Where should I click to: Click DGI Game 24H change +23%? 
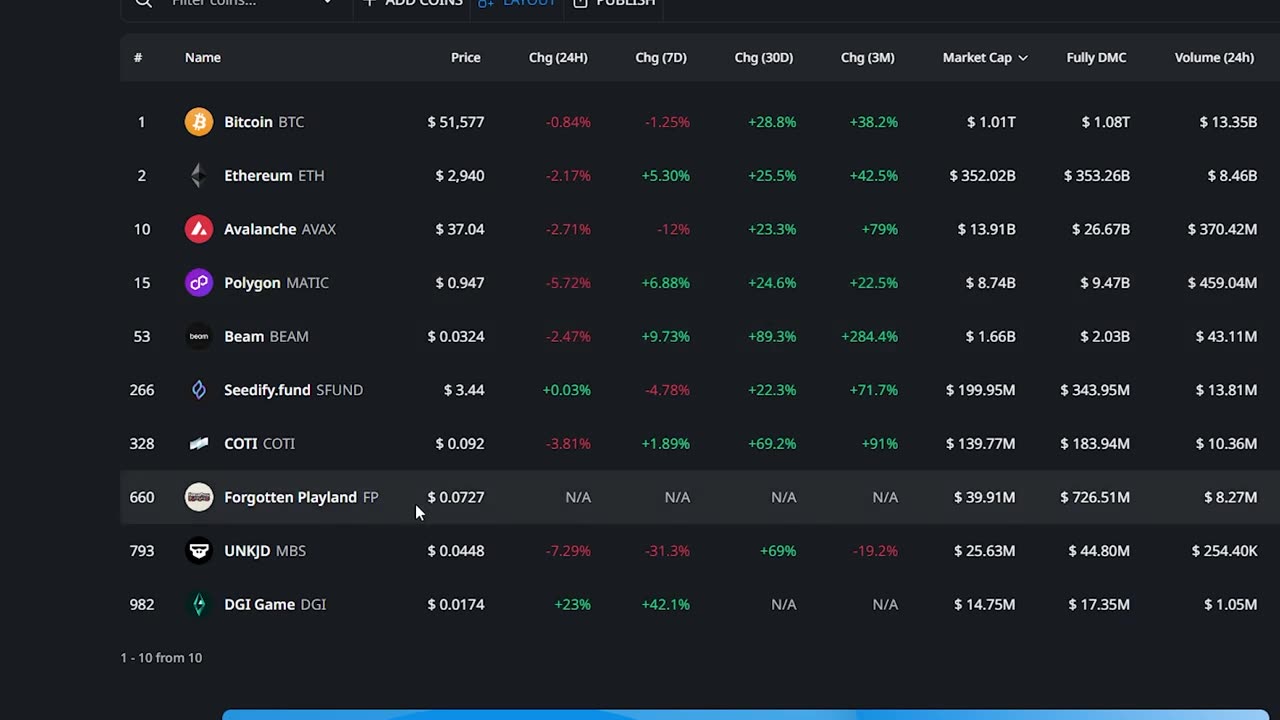click(572, 604)
